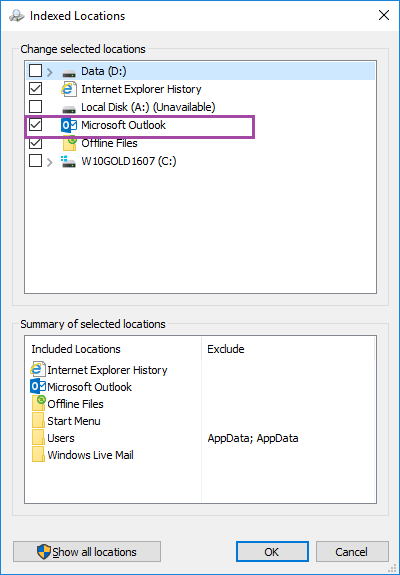Select Data (D:) tree label
This screenshot has height=575, width=400.
[104, 71]
